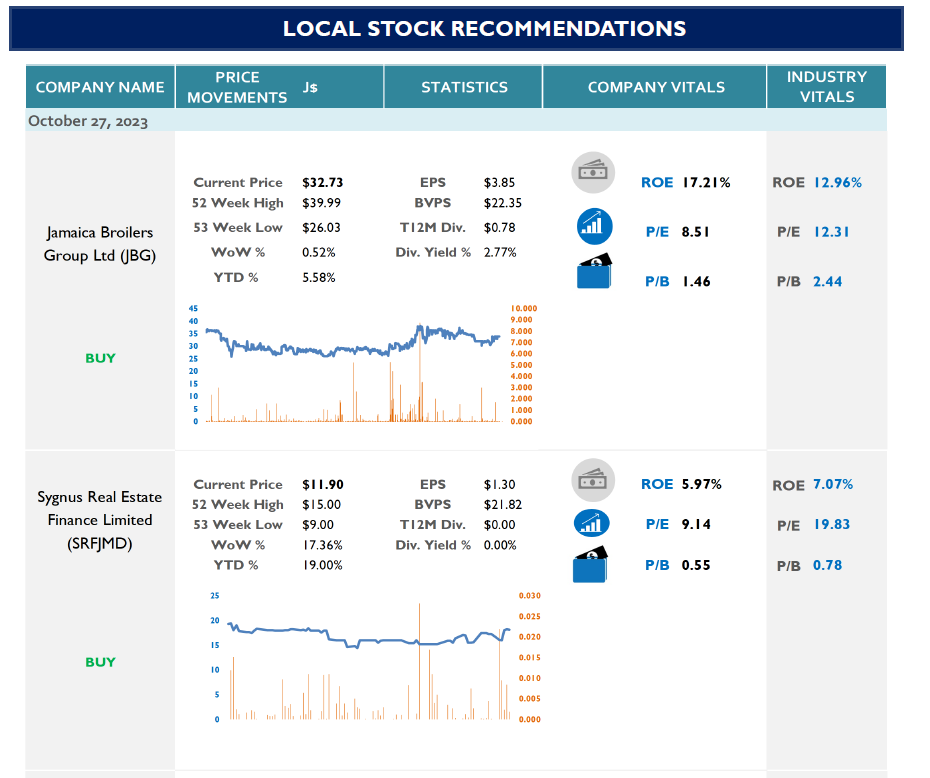Viewport: 930px width, 778px height.
Task: Click the 5.58% YTD value
Action: tap(319, 278)
